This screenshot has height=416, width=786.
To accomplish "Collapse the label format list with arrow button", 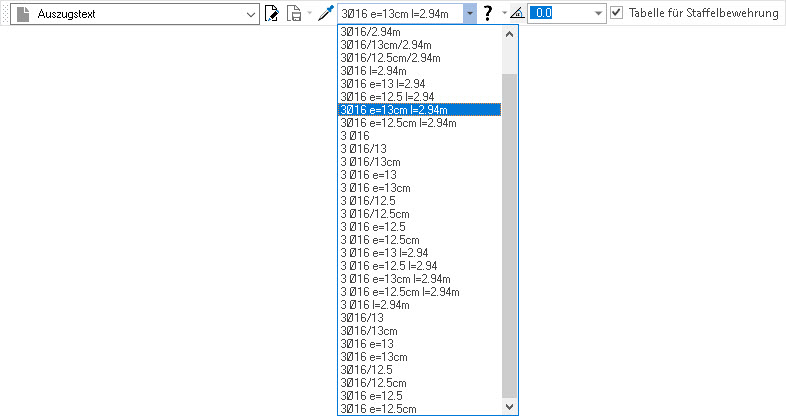I will pyautogui.click(x=470, y=14).
